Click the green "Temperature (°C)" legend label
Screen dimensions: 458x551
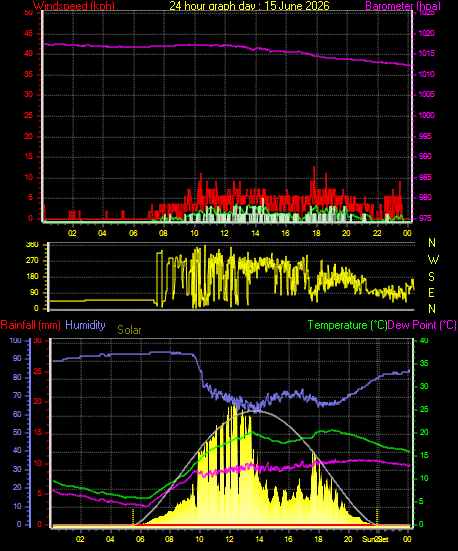pos(347,325)
